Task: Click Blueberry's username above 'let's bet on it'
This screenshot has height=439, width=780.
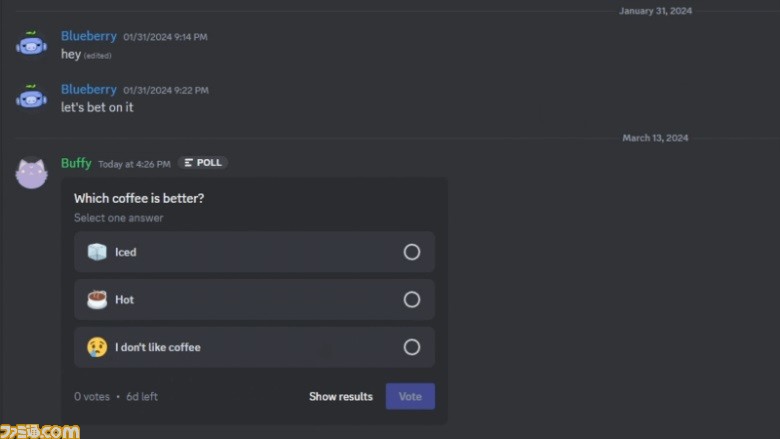Action: pos(89,89)
